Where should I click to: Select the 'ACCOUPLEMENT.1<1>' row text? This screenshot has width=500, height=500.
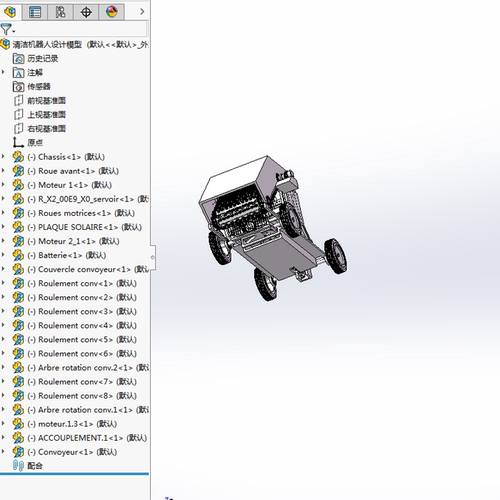pos(87,438)
